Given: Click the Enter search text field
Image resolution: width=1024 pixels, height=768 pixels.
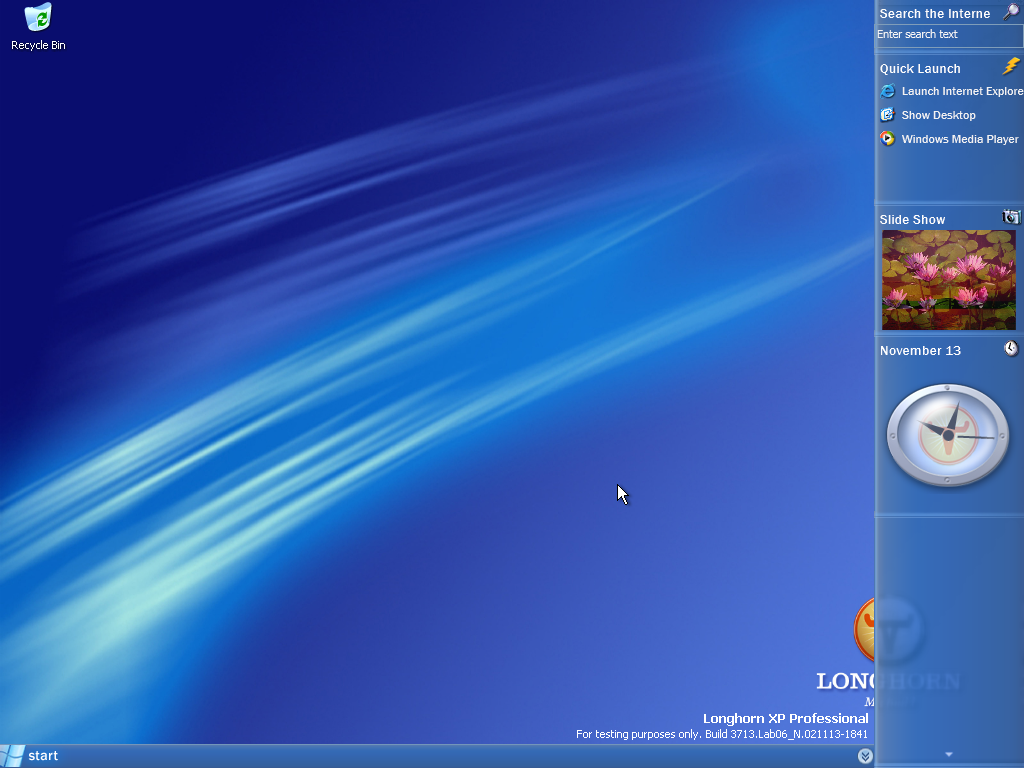Looking at the screenshot, I should (949, 35).
